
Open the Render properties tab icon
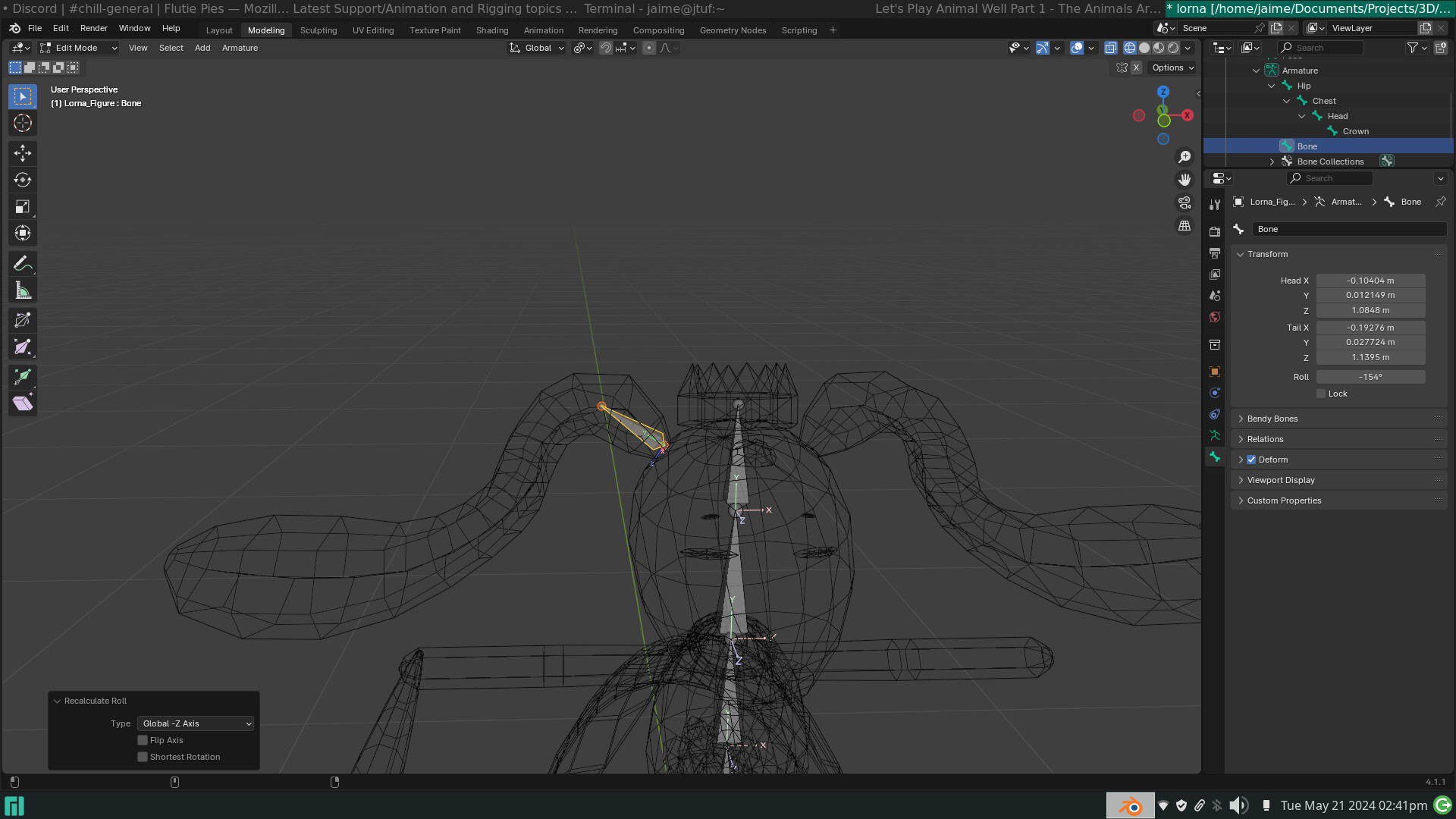click(1215, 231)
